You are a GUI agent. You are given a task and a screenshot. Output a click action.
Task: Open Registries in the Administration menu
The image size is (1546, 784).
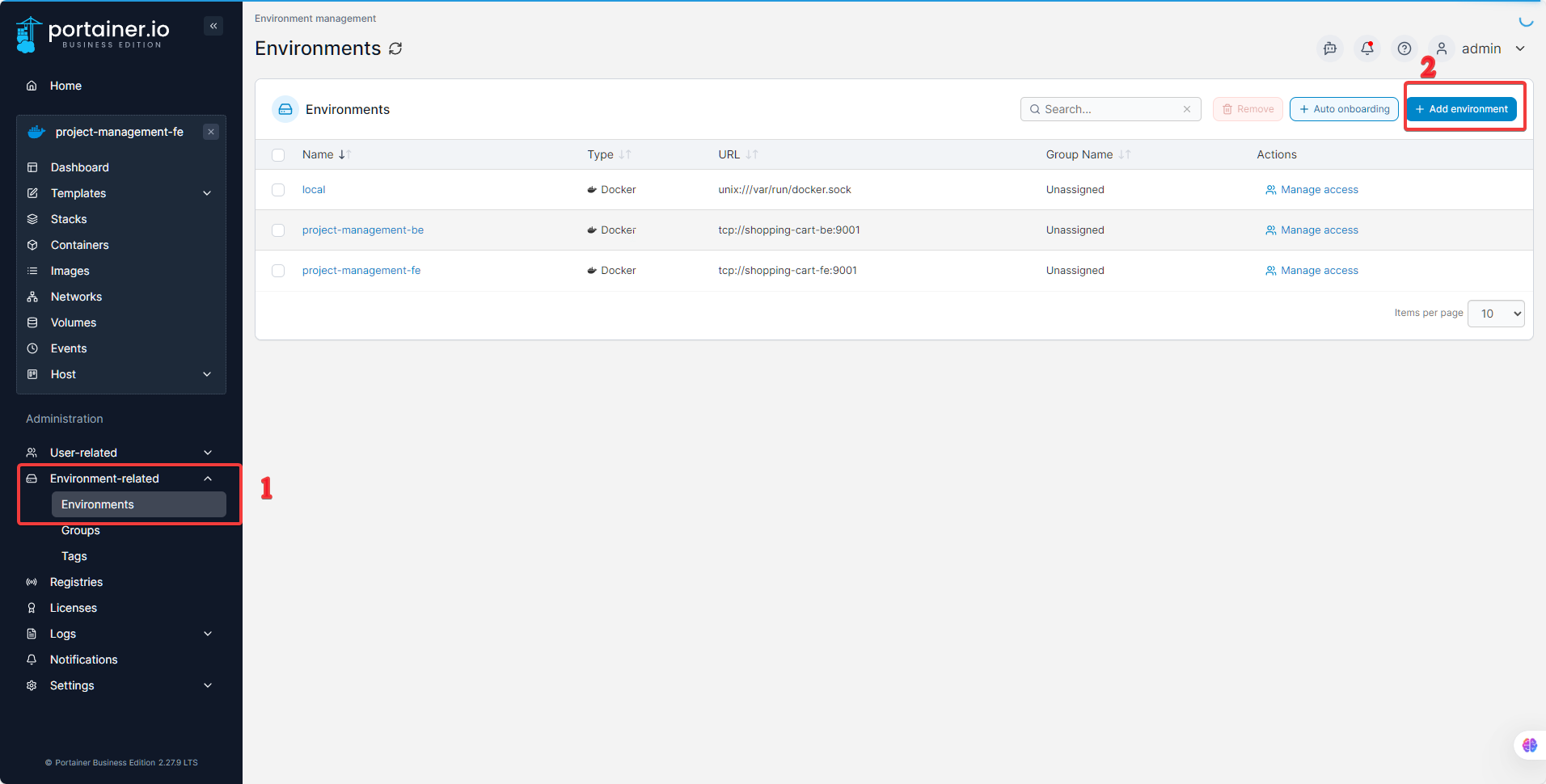tap(76, 582)
